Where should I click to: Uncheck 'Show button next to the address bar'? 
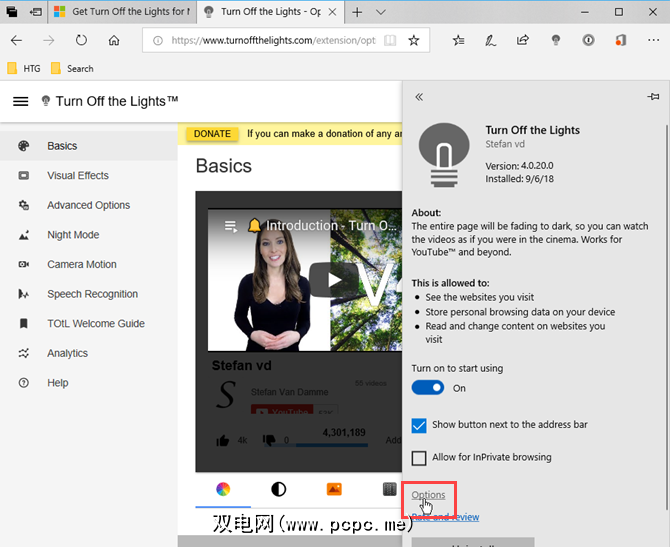tap(420, 425)
